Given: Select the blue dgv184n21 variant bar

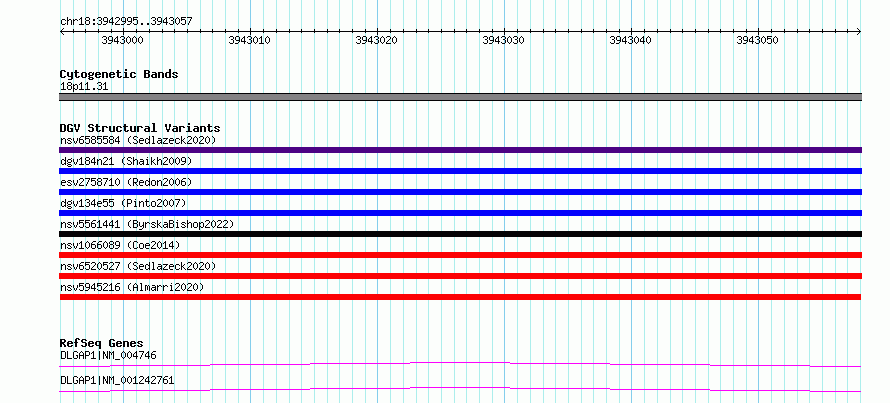Looking at the screenshot, I should pyautogui.click(x=460, y=171).
